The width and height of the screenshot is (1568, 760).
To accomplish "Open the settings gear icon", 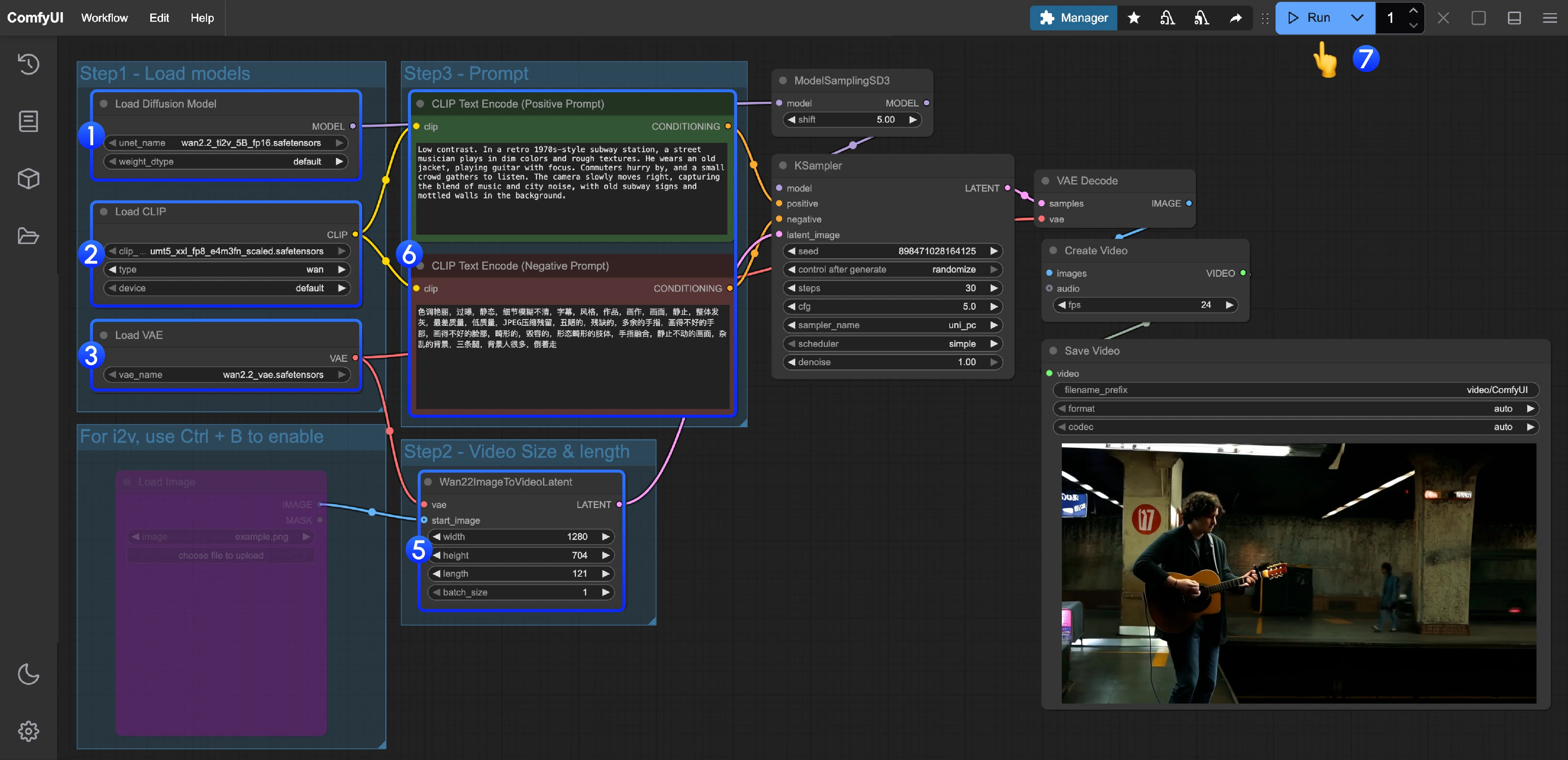I will coord(28,731).
